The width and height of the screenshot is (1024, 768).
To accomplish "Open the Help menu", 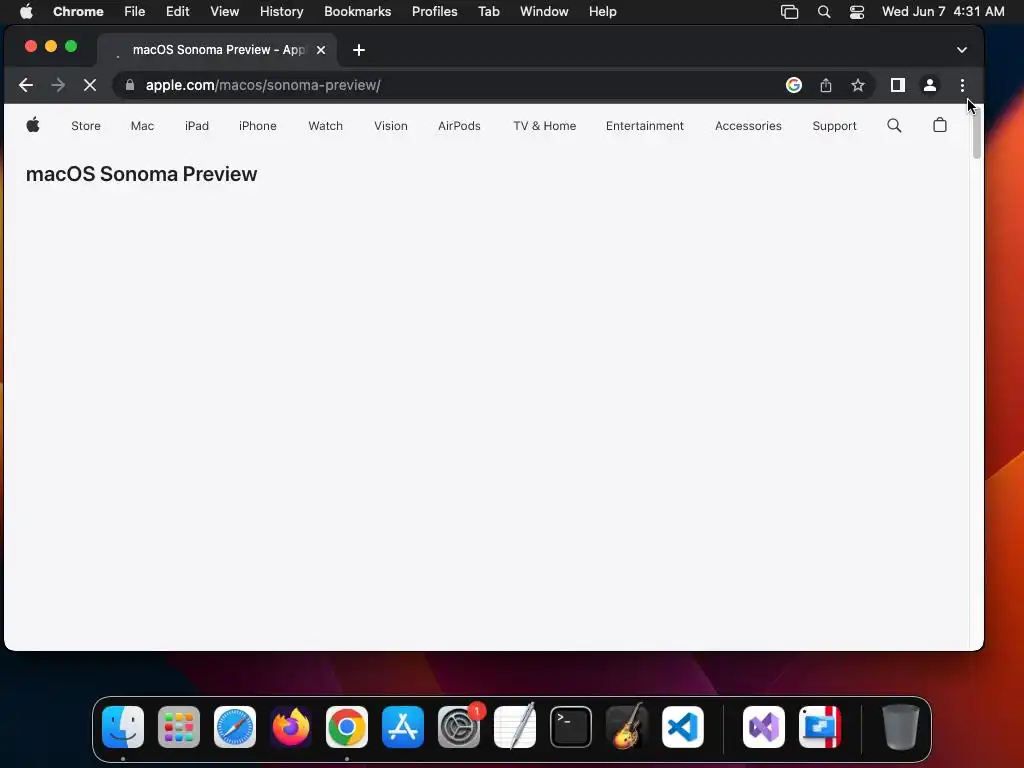I will [x=602, y=11].
